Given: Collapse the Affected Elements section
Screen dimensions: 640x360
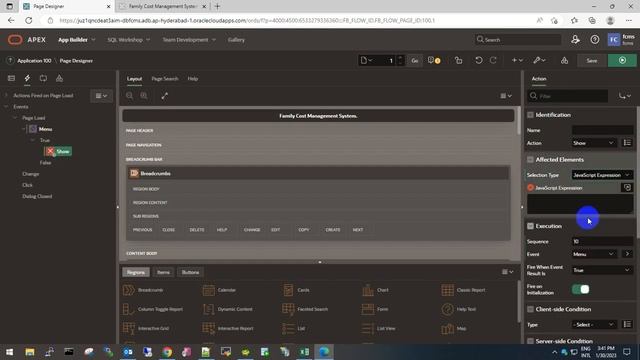Looking at the screenshot, I should point(530,160).
